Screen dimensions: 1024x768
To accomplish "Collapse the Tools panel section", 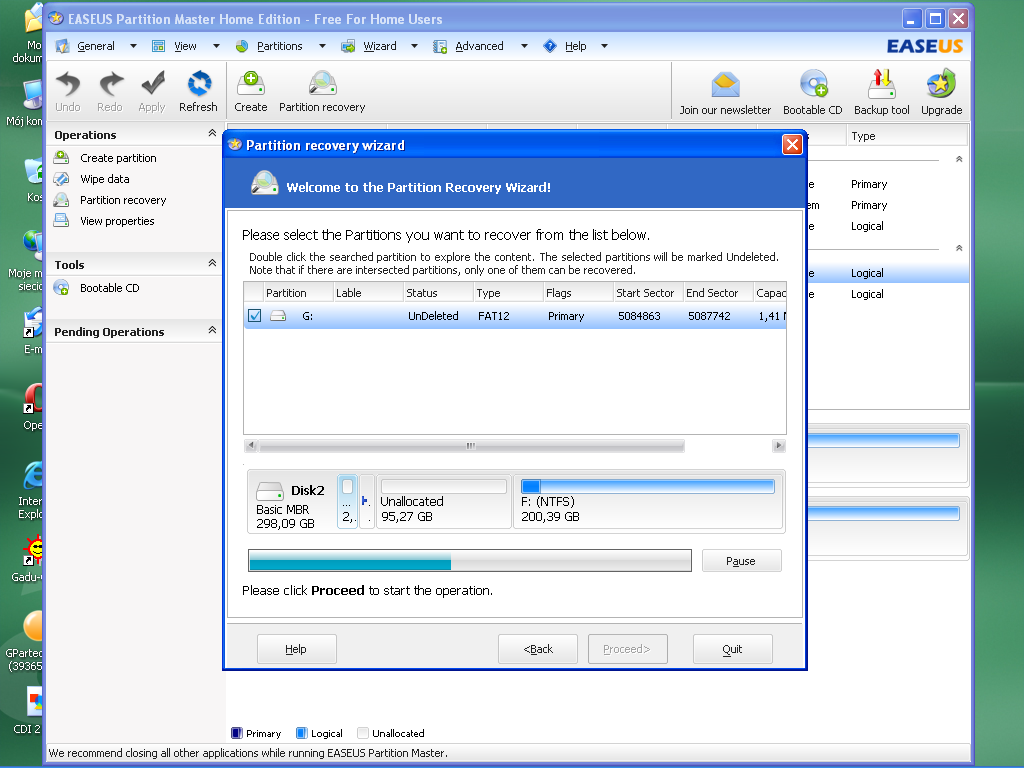I will [x=212, y=263].
